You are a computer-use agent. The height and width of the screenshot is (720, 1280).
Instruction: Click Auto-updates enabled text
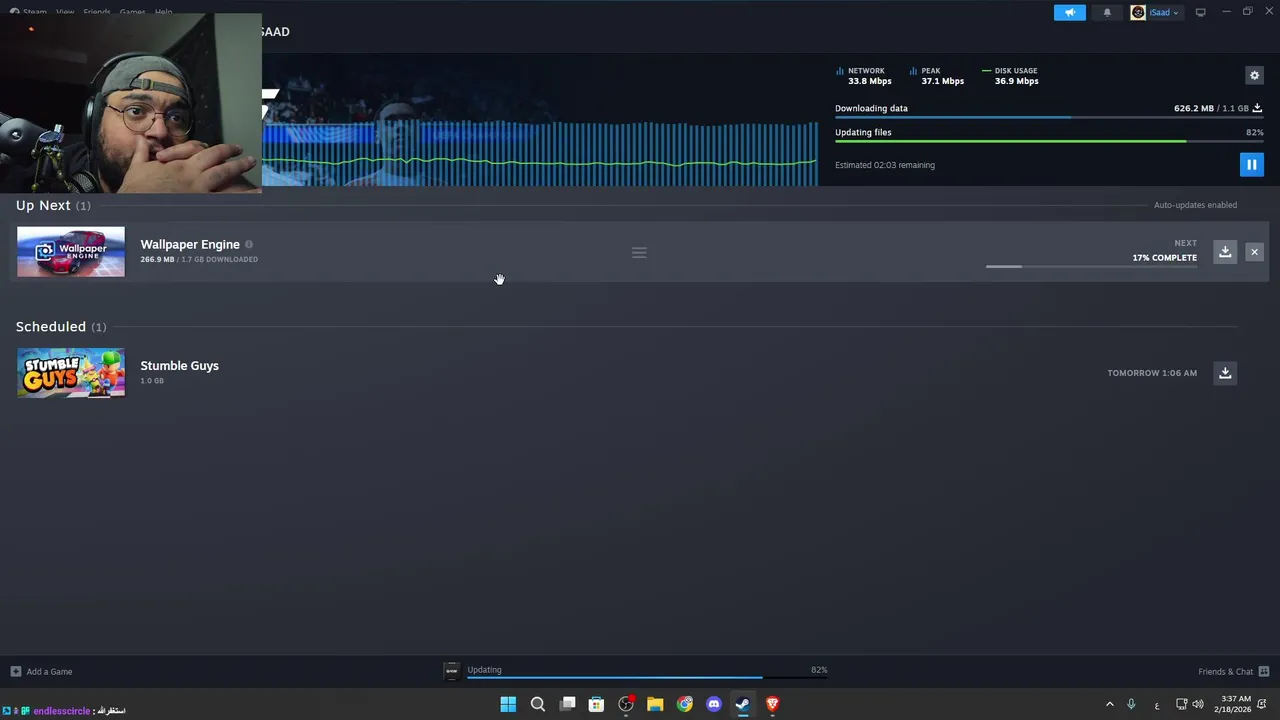1195,205
